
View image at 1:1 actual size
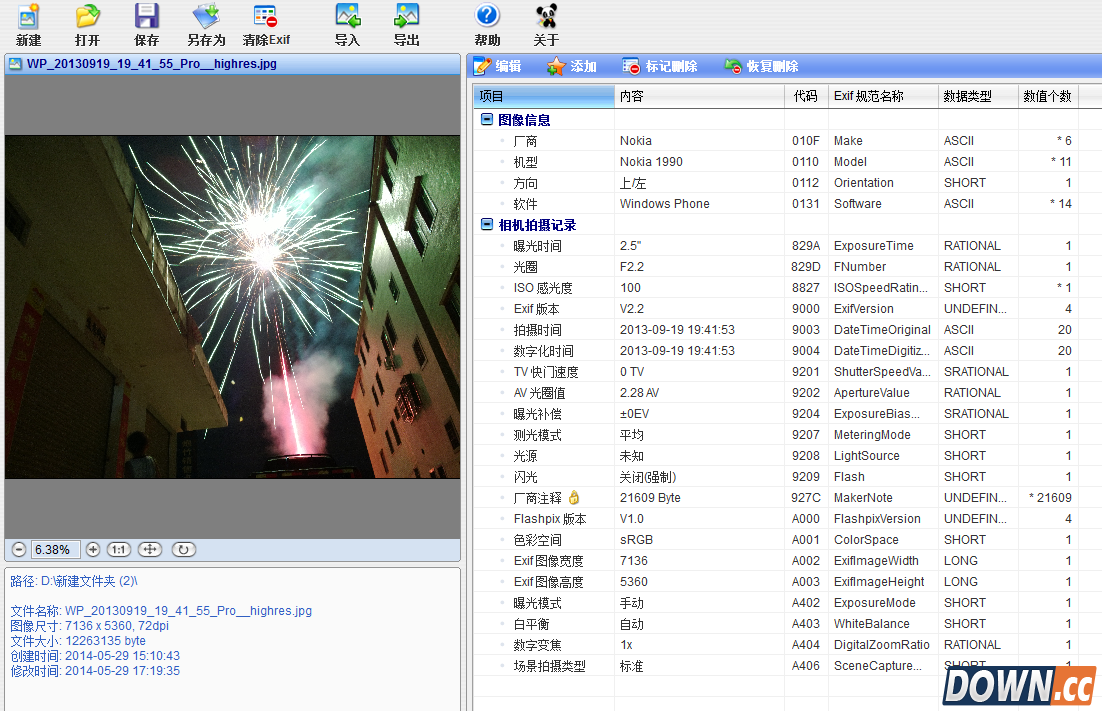pos(117,549)
